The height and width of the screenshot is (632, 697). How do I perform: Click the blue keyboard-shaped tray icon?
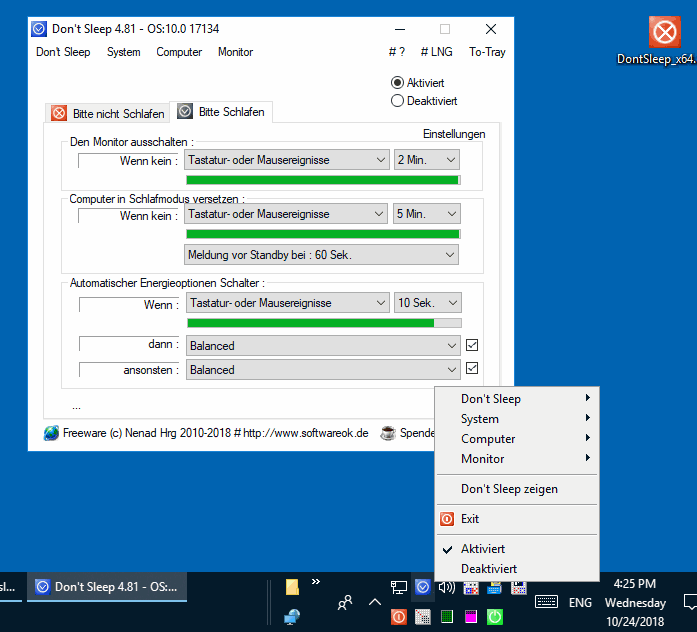click(x=494, y=588)
